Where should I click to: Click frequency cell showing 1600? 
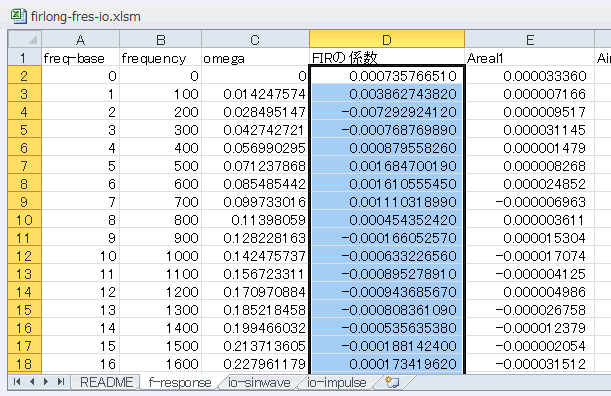tap(161, 364)
